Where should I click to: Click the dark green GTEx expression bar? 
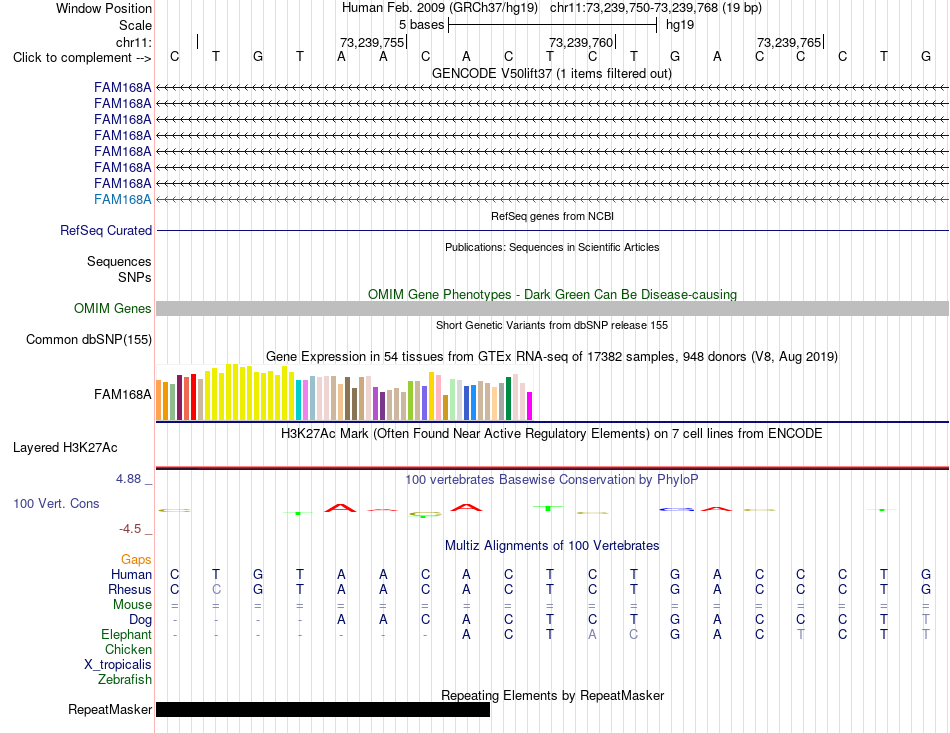(x=509, y=399)
